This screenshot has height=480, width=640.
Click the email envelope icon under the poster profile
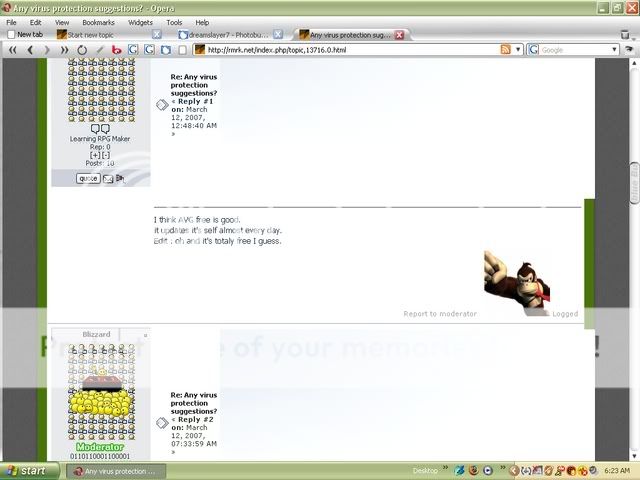click(108, 179)
